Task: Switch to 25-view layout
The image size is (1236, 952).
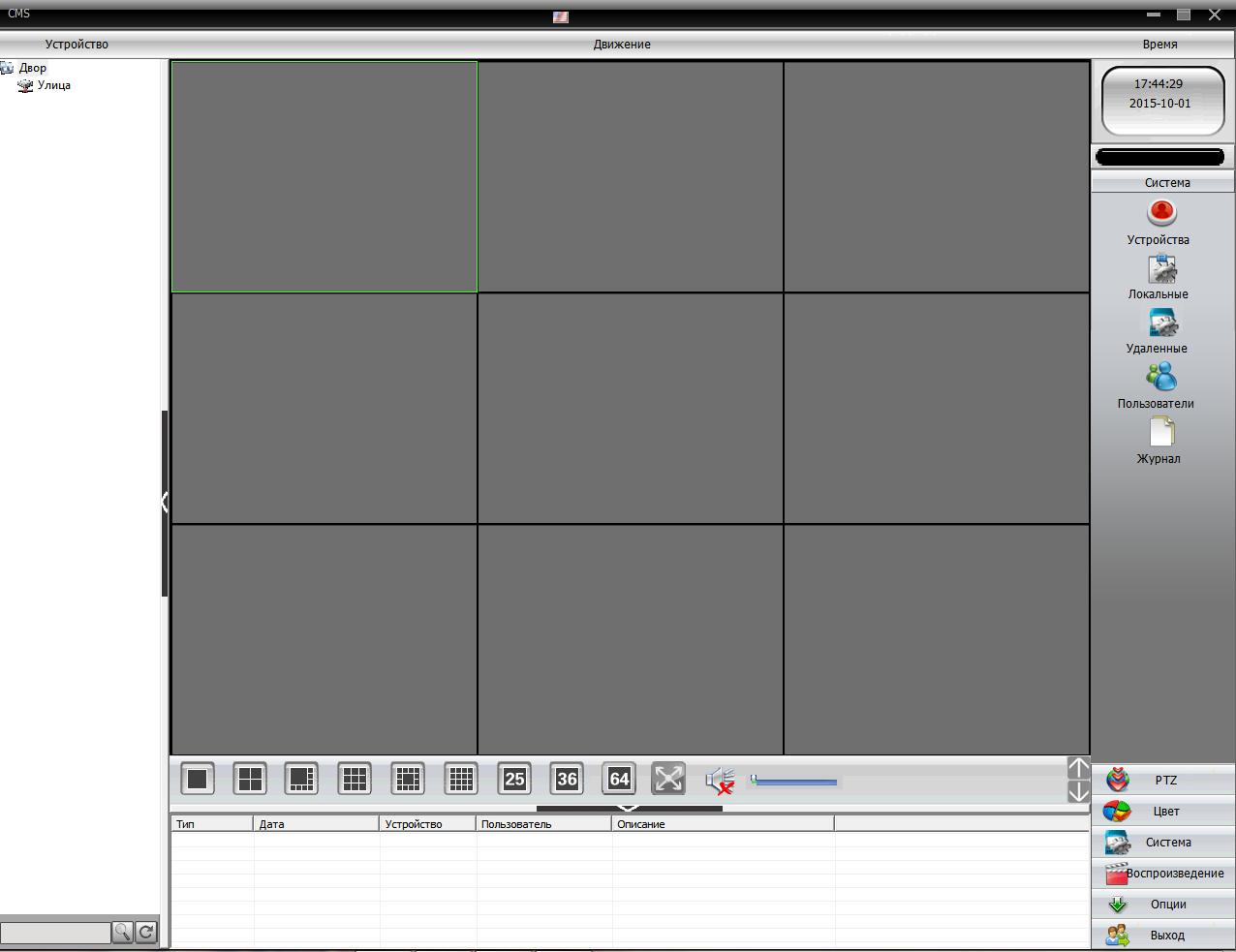Action: [x=514, y=779]
